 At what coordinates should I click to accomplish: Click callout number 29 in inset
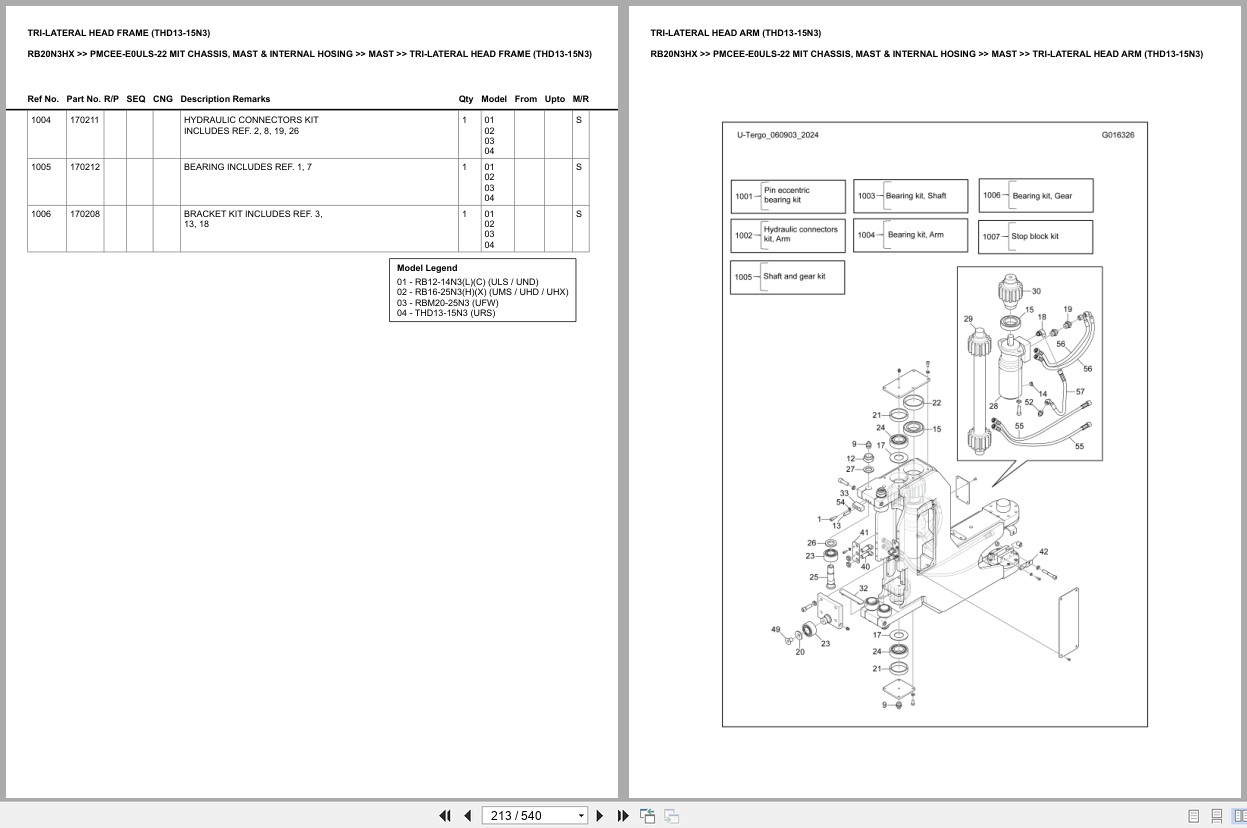(968, 320)
